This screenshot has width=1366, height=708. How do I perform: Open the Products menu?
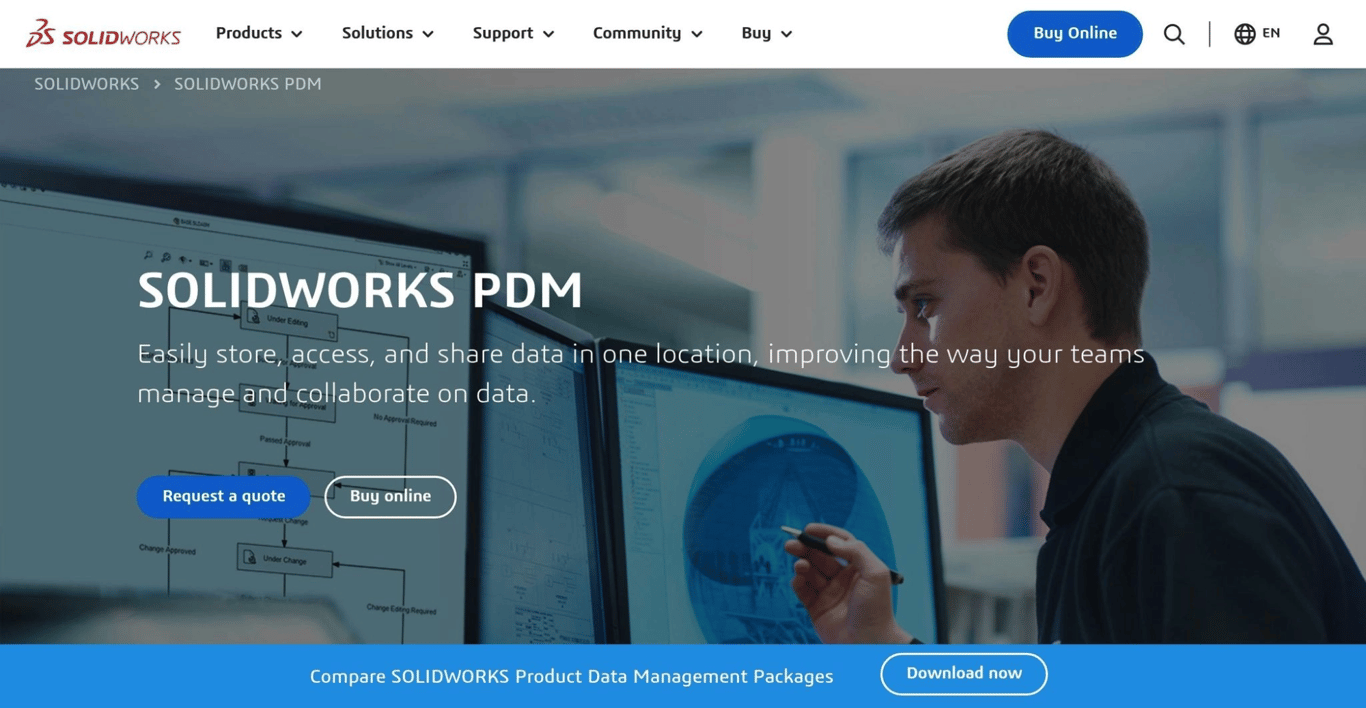[x=259, y=33]
